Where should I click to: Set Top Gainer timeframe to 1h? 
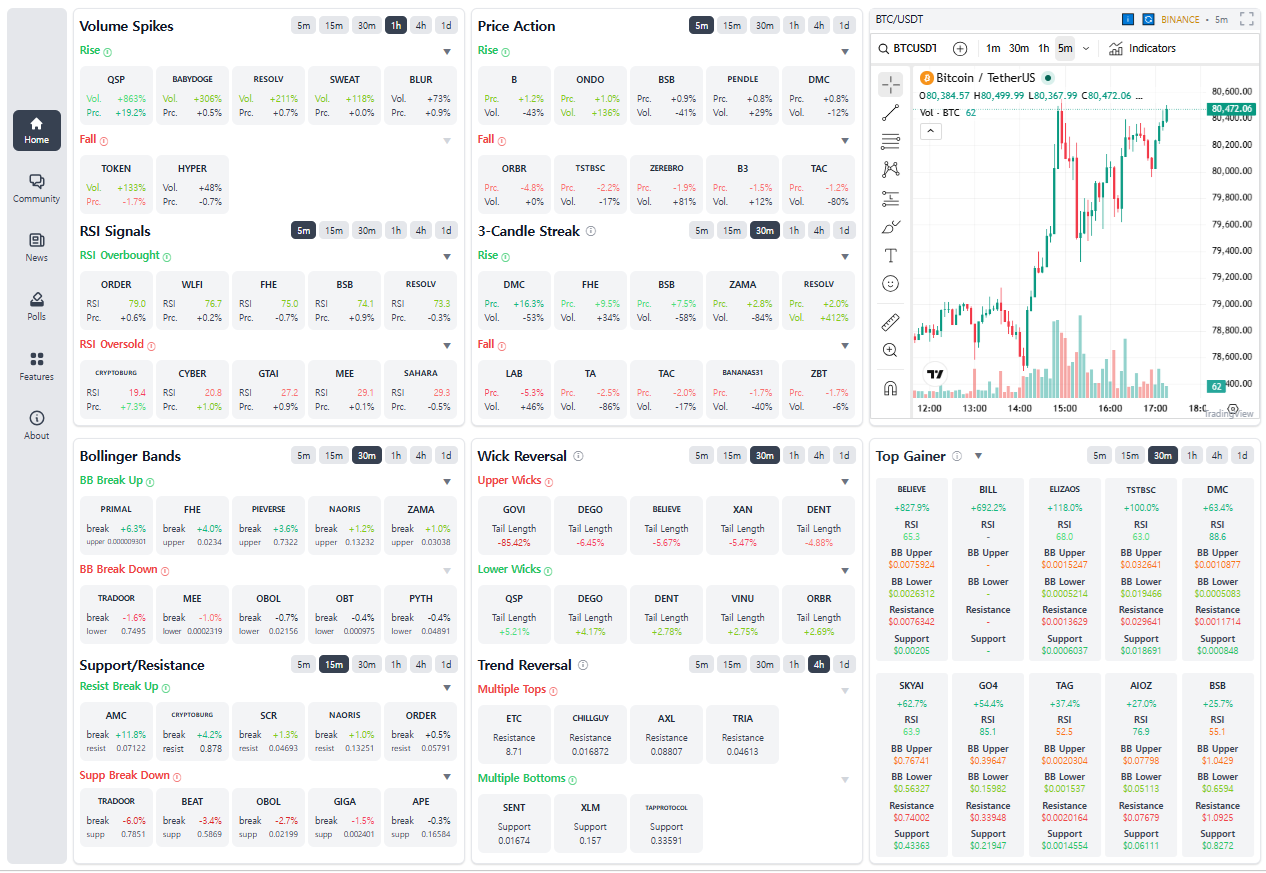(x=1191, y=456)
